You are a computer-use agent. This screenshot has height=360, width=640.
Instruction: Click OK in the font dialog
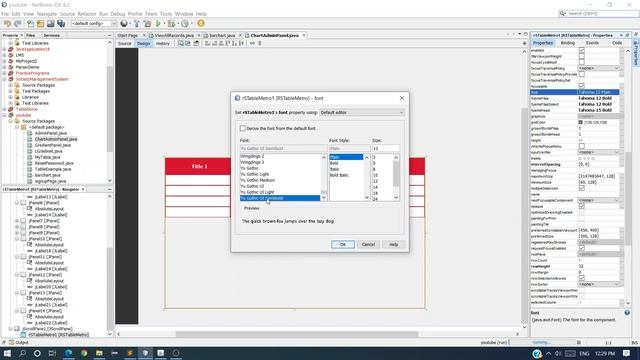click(x=342, y=244)
